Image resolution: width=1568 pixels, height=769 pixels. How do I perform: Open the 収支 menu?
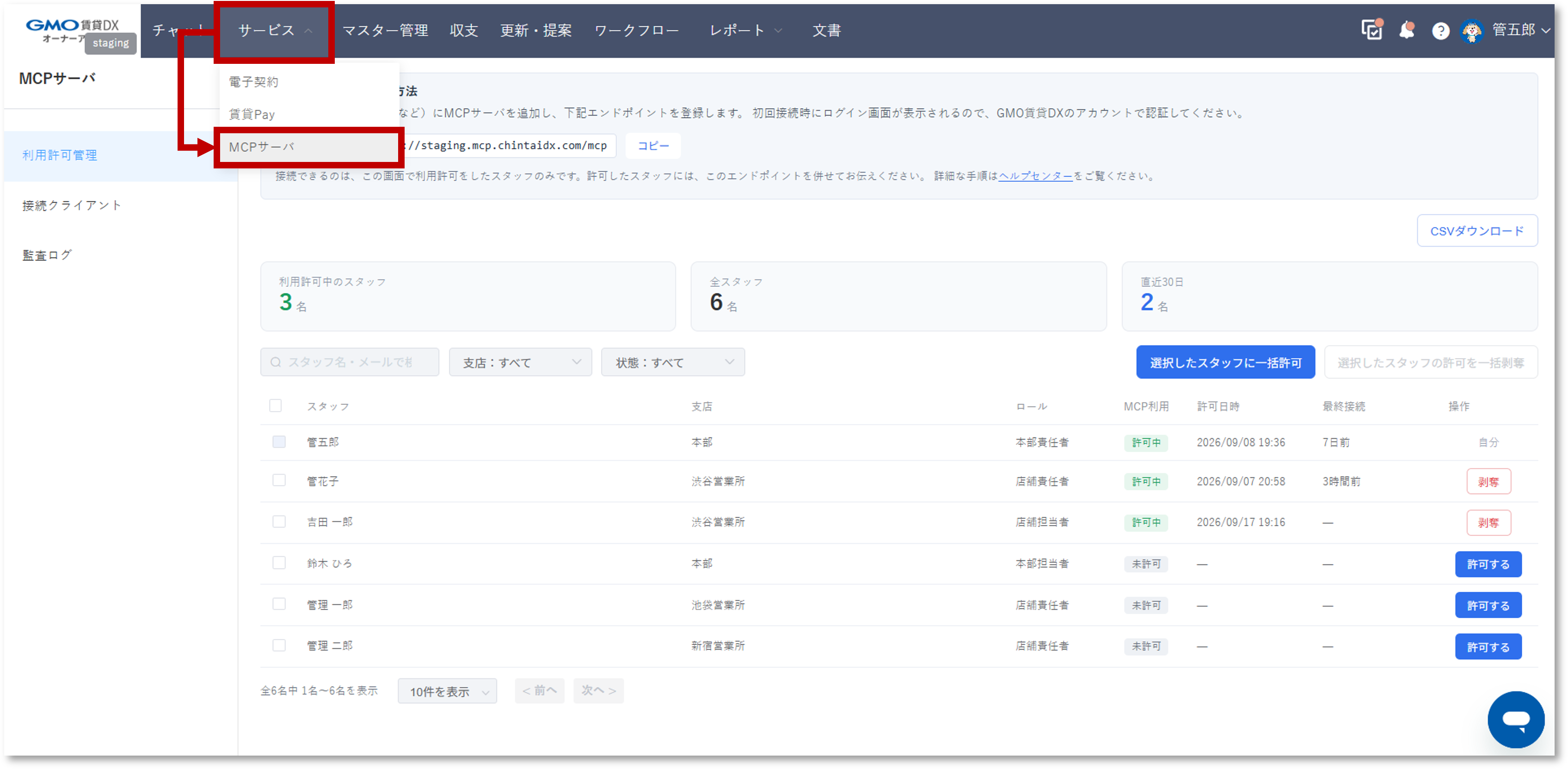pos(463,31)
